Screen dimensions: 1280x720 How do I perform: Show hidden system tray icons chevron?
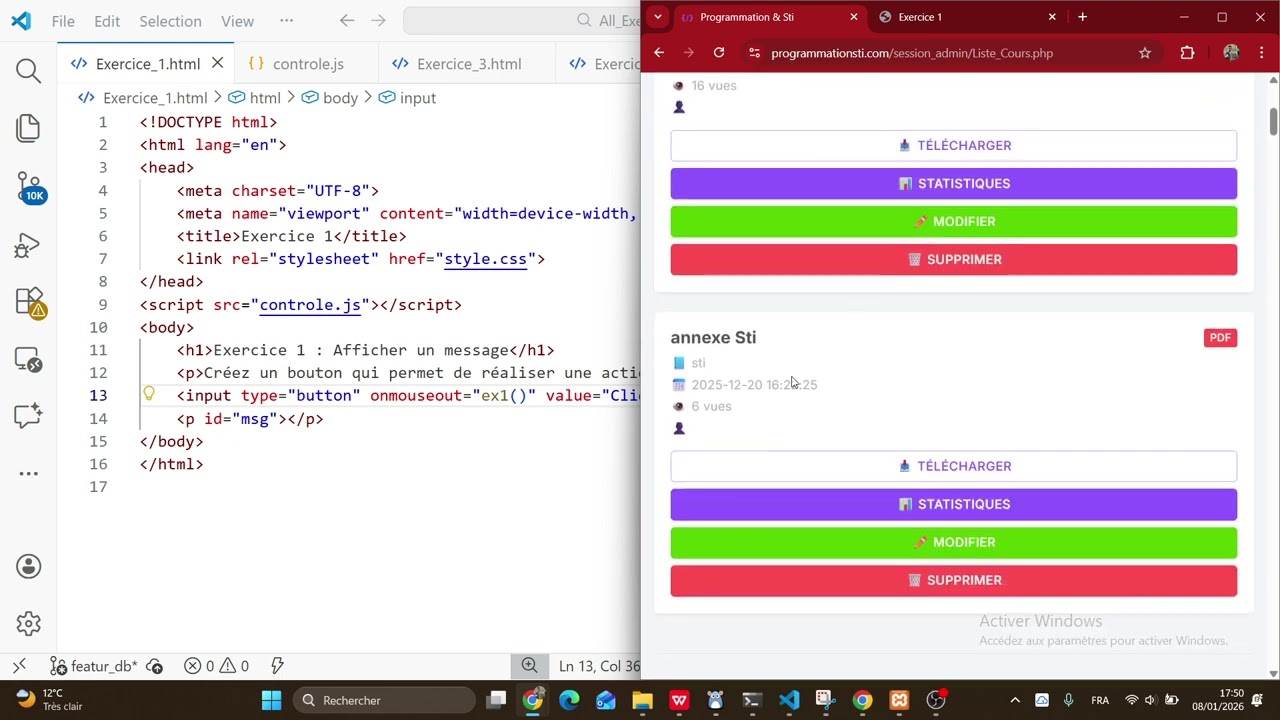(1015, 700)
